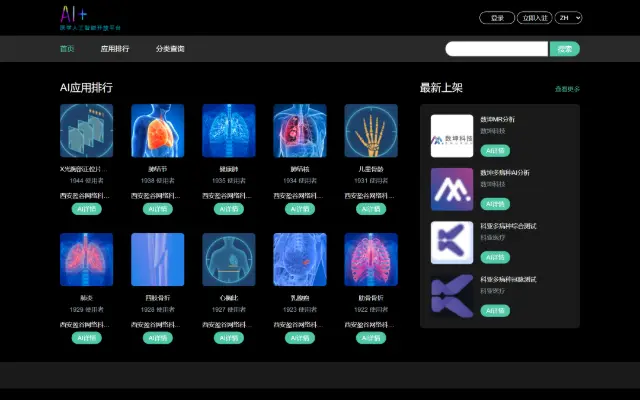This screenshot has height=400, width=640.
Task: Click the "1944 使用者" count
Action: [87, 180]
